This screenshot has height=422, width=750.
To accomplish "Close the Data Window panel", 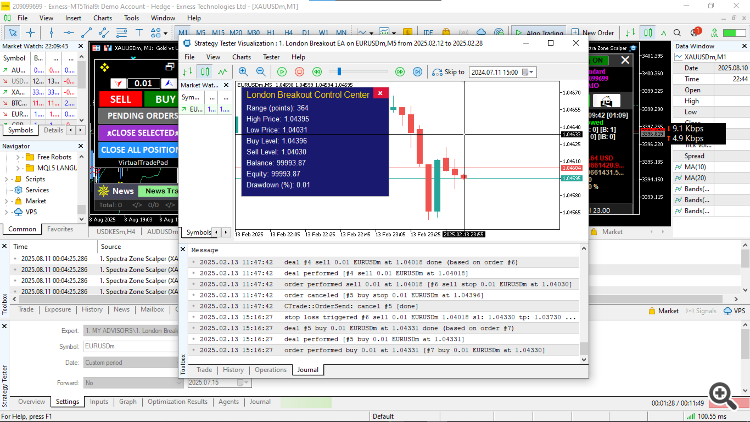I will (x=744, y=46).
